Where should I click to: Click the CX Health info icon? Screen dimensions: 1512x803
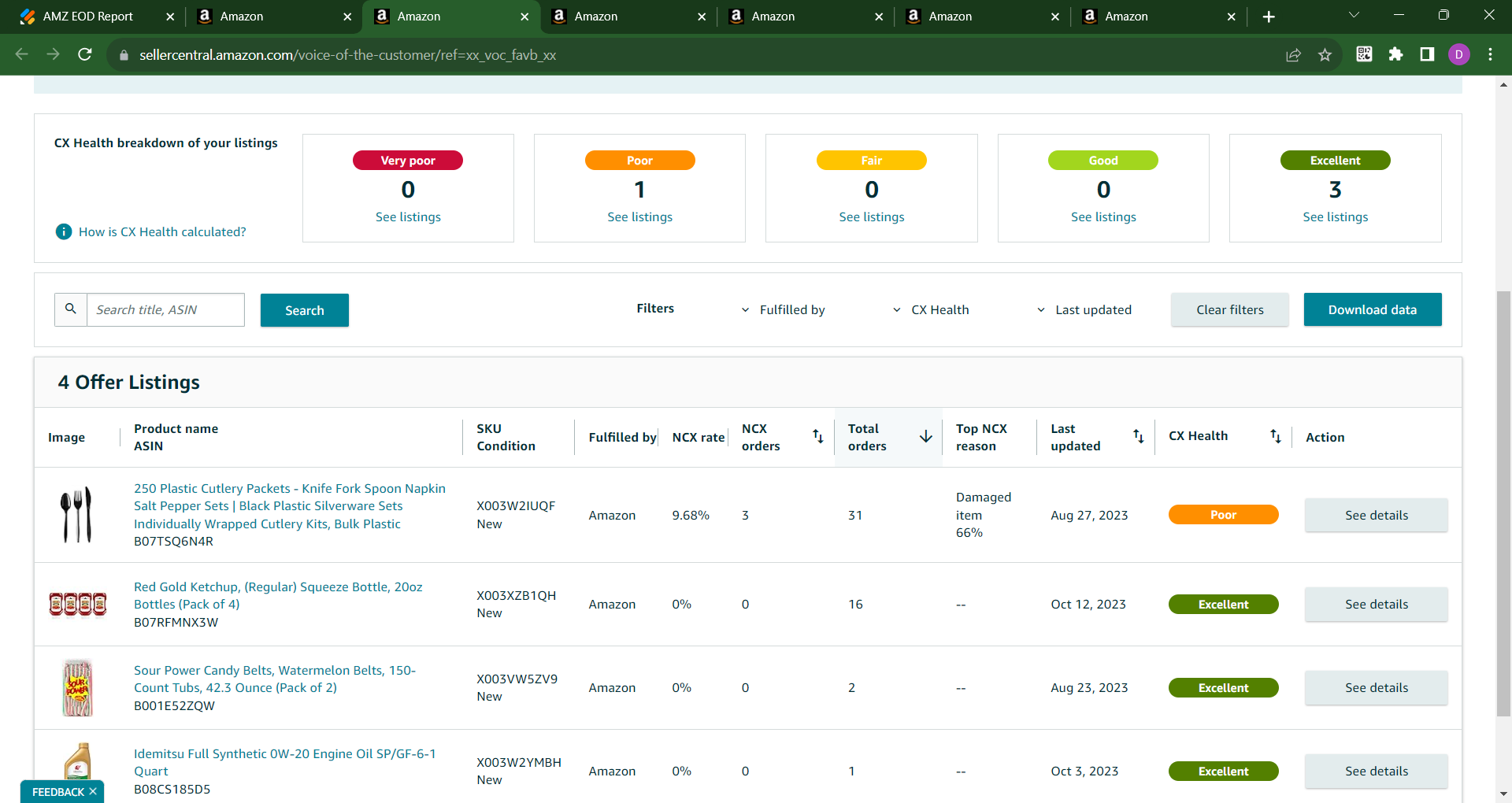pyautogui.click(x=64, y=231)
